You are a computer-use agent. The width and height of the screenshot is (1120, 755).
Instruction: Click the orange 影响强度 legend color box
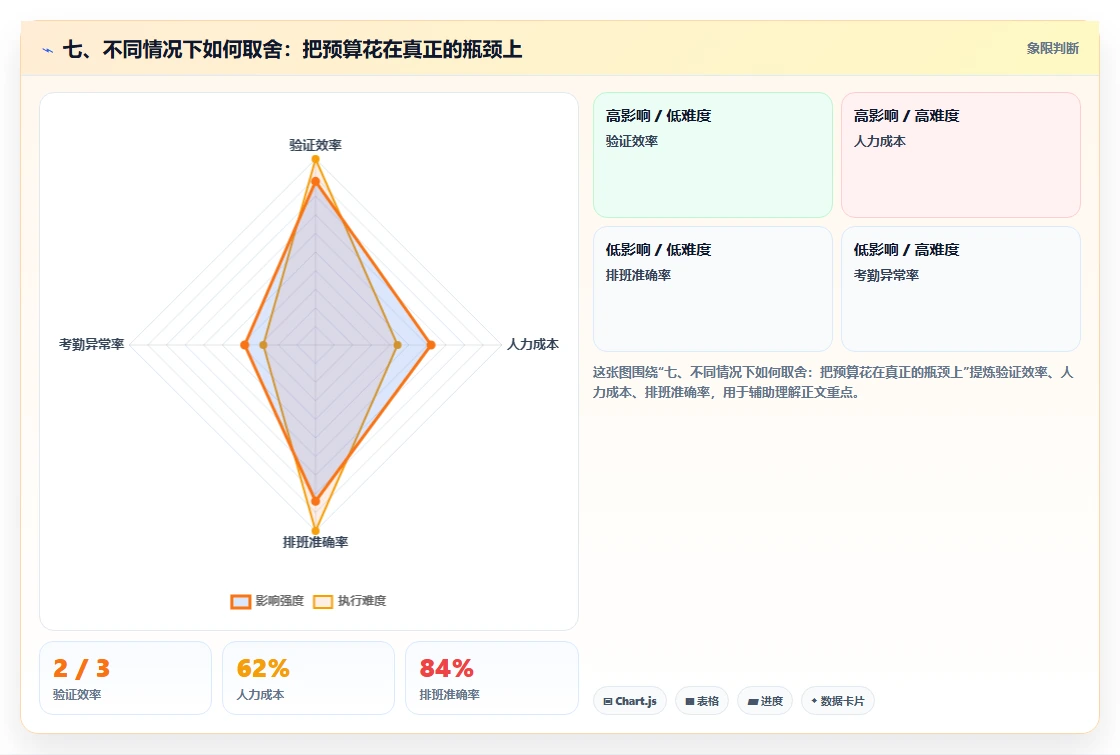pyautogui.click(x=241, y=601)
